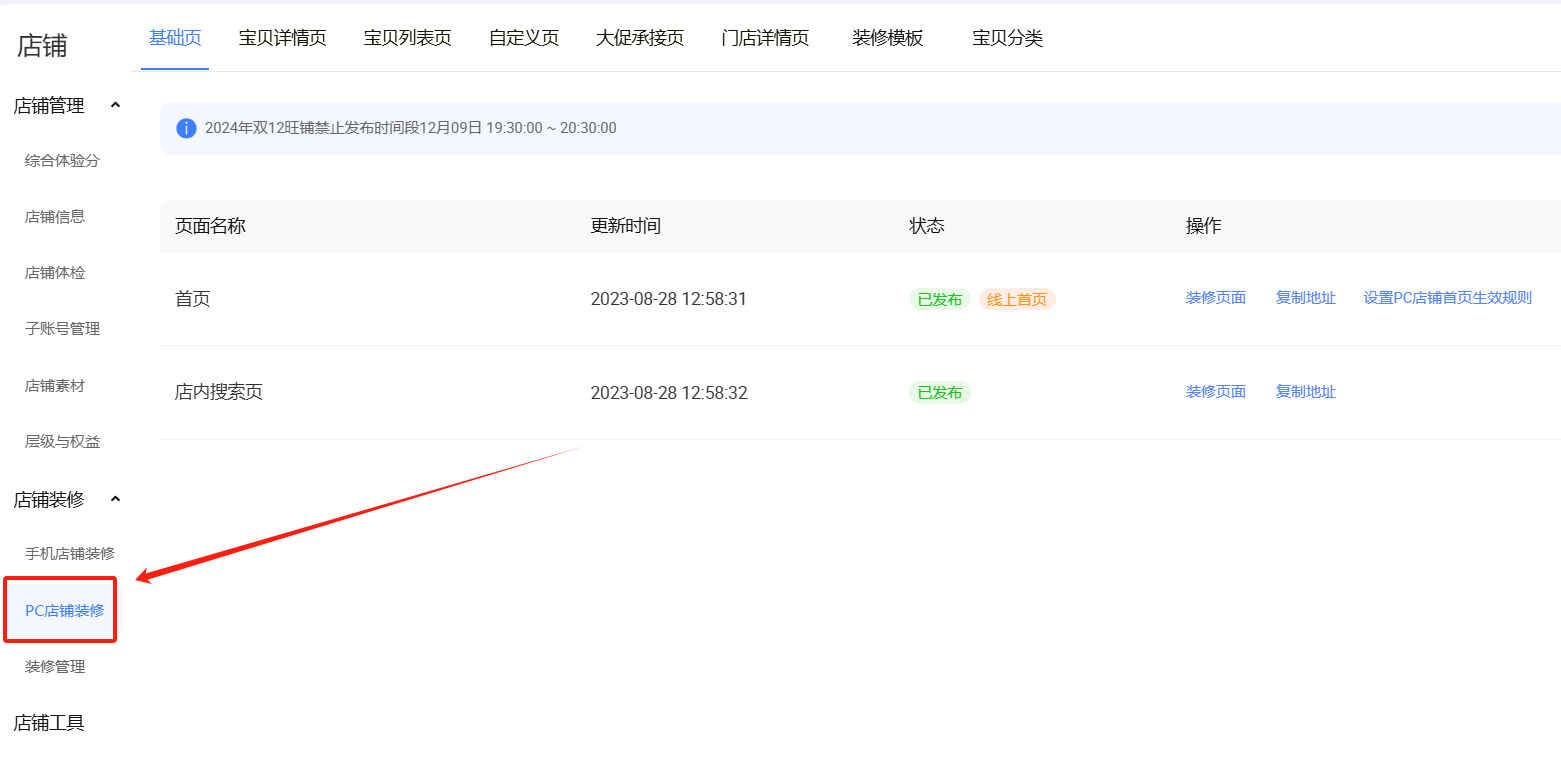Click the 店铺 title in the sidebar
Viewport: 1561px width, 766px height.
[x=42, y=46]
